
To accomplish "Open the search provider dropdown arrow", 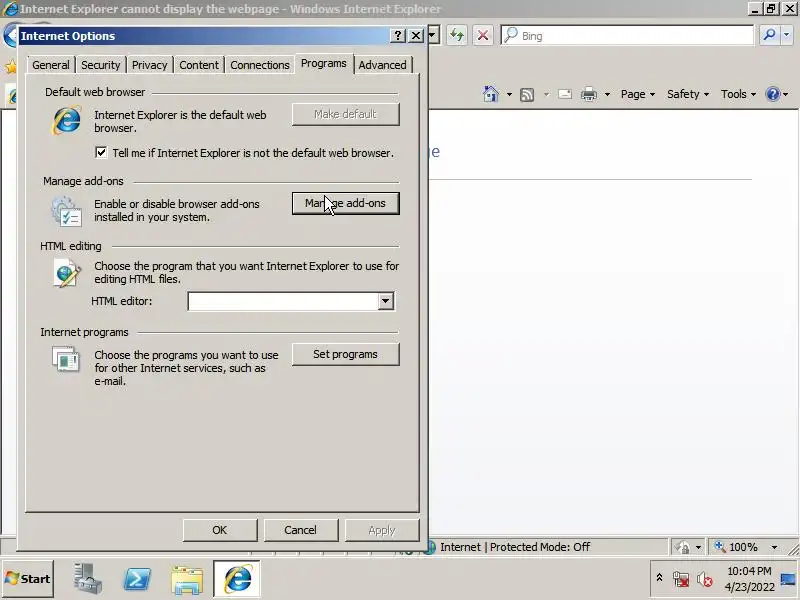I will (787, 35).
